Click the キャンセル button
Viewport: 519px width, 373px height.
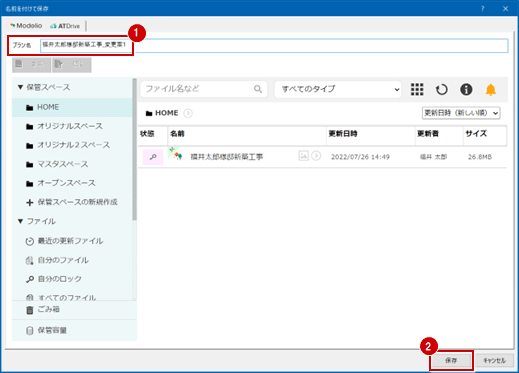click(x=494, y=360)
